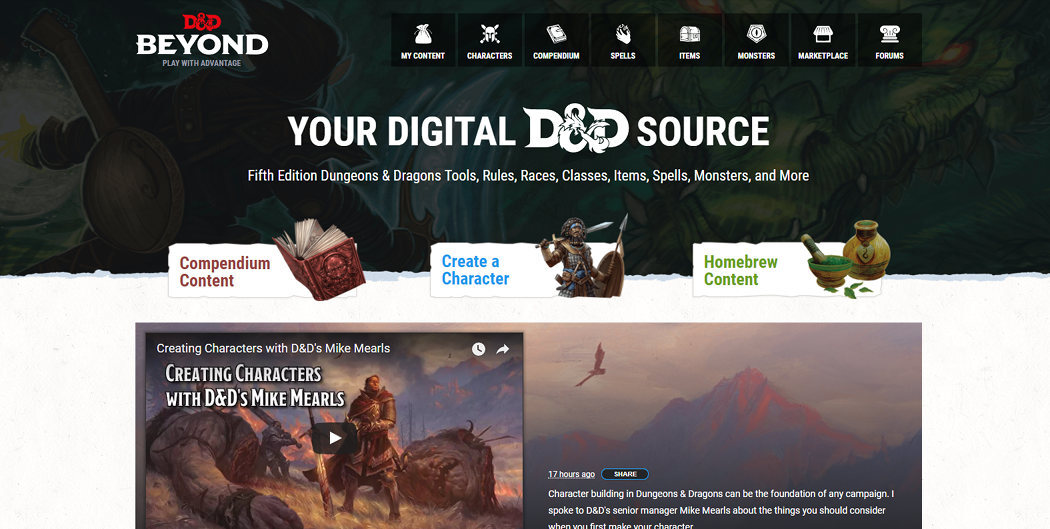Click the '17 hours ago' timestamp link
Image resolution: width=1050 pixels, height=529 pixels.
click(x=571, y=474)
